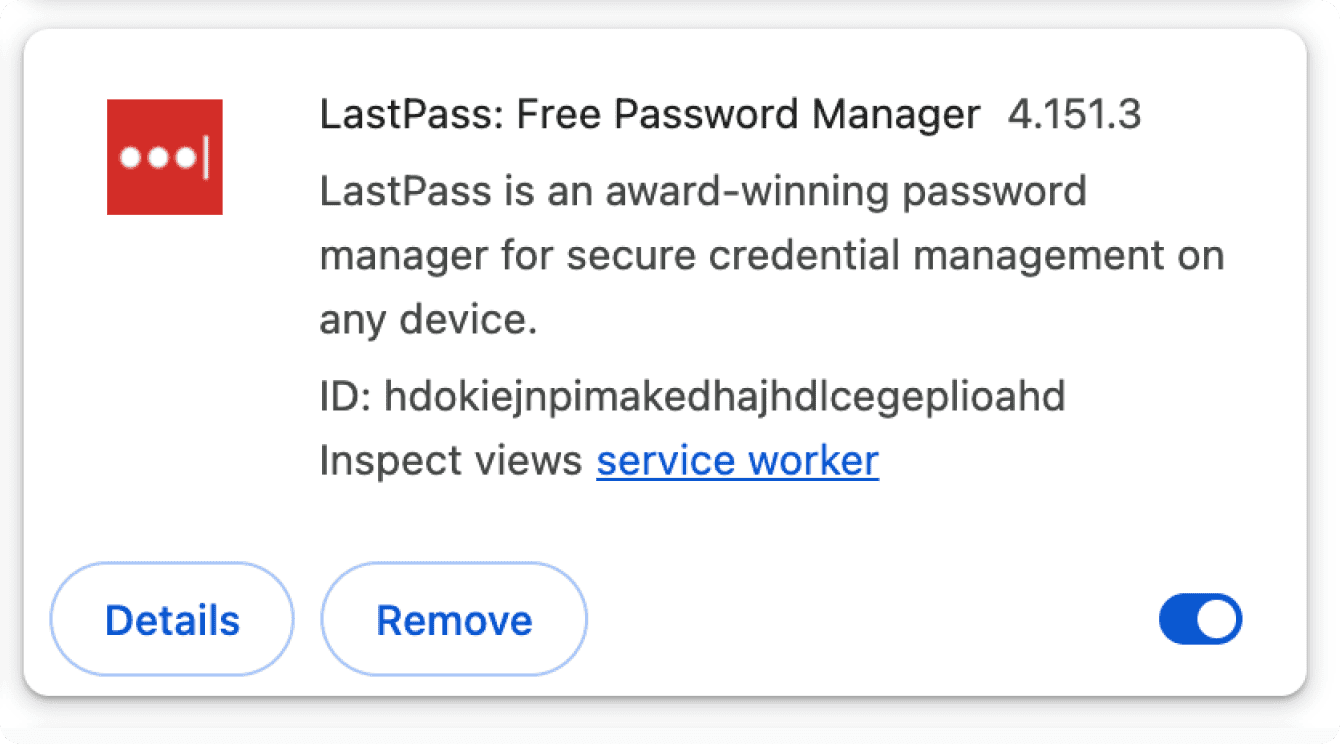Click the words "Free Password Manager" in the title

tap(748, 116)
